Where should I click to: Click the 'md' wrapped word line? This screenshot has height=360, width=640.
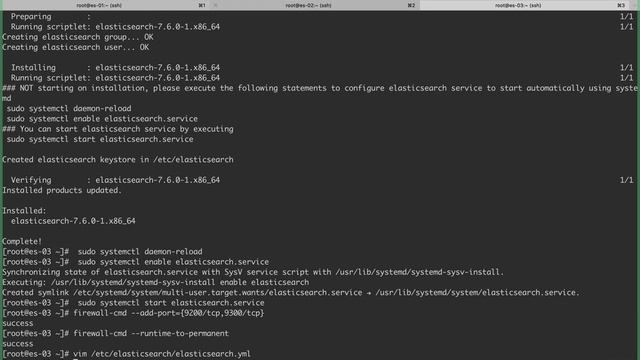point(7,98)
